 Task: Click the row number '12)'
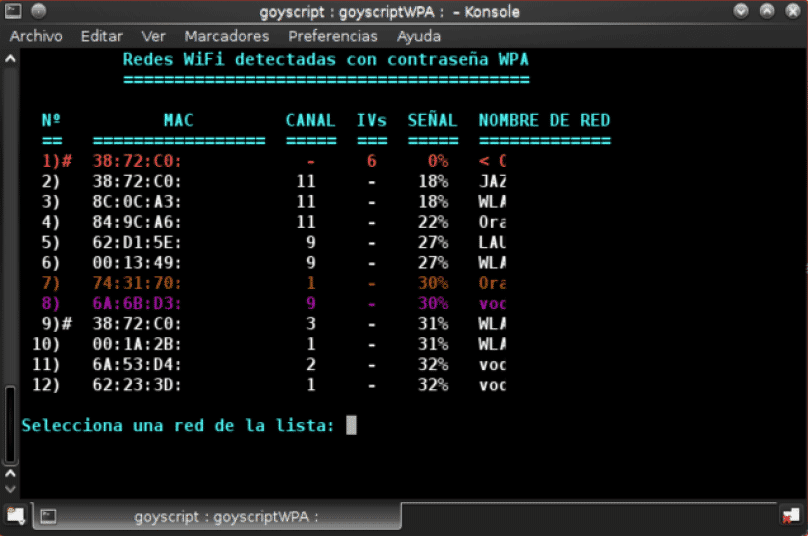coord(45,384)
